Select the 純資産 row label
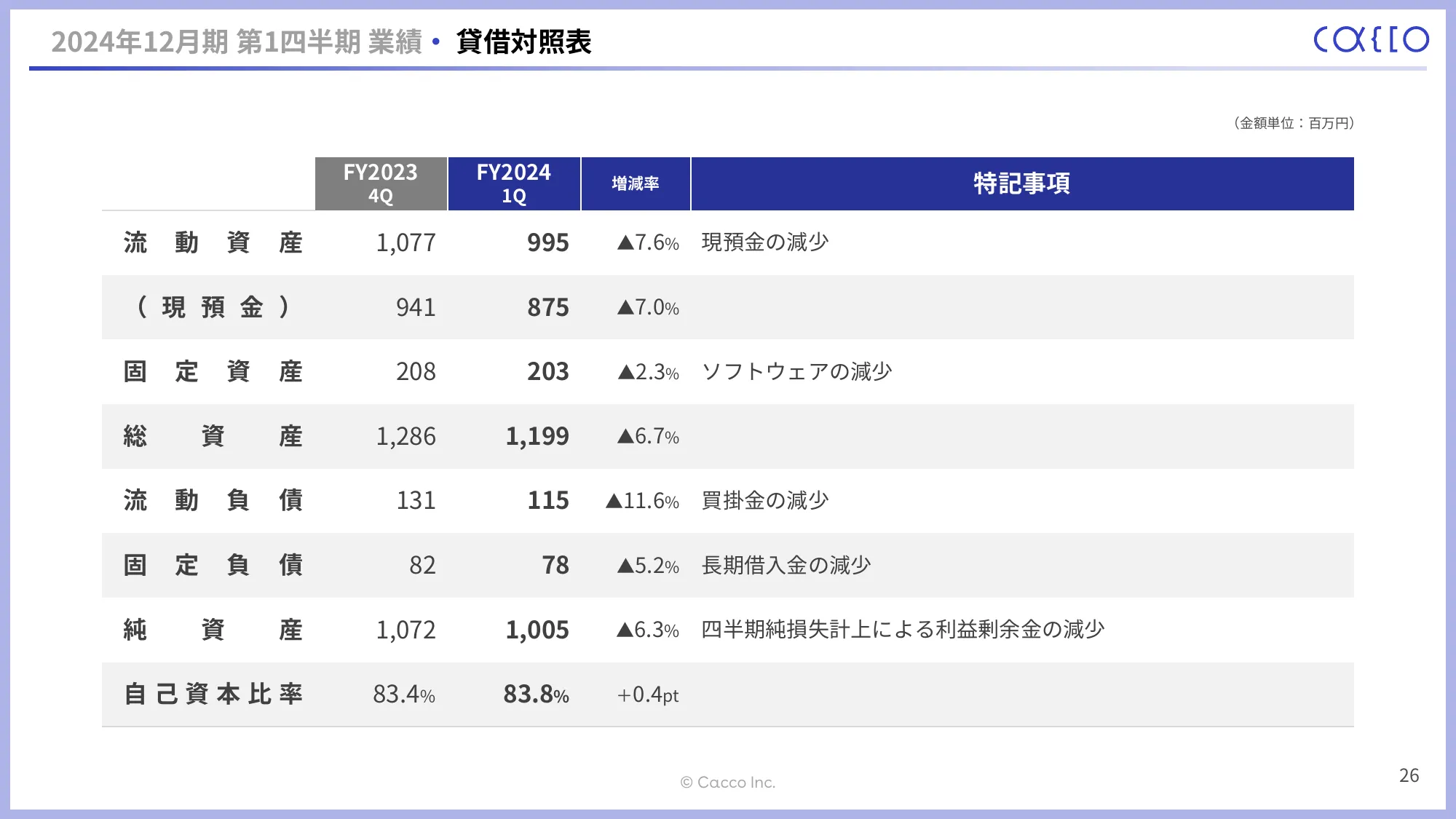 coord(213,630)
